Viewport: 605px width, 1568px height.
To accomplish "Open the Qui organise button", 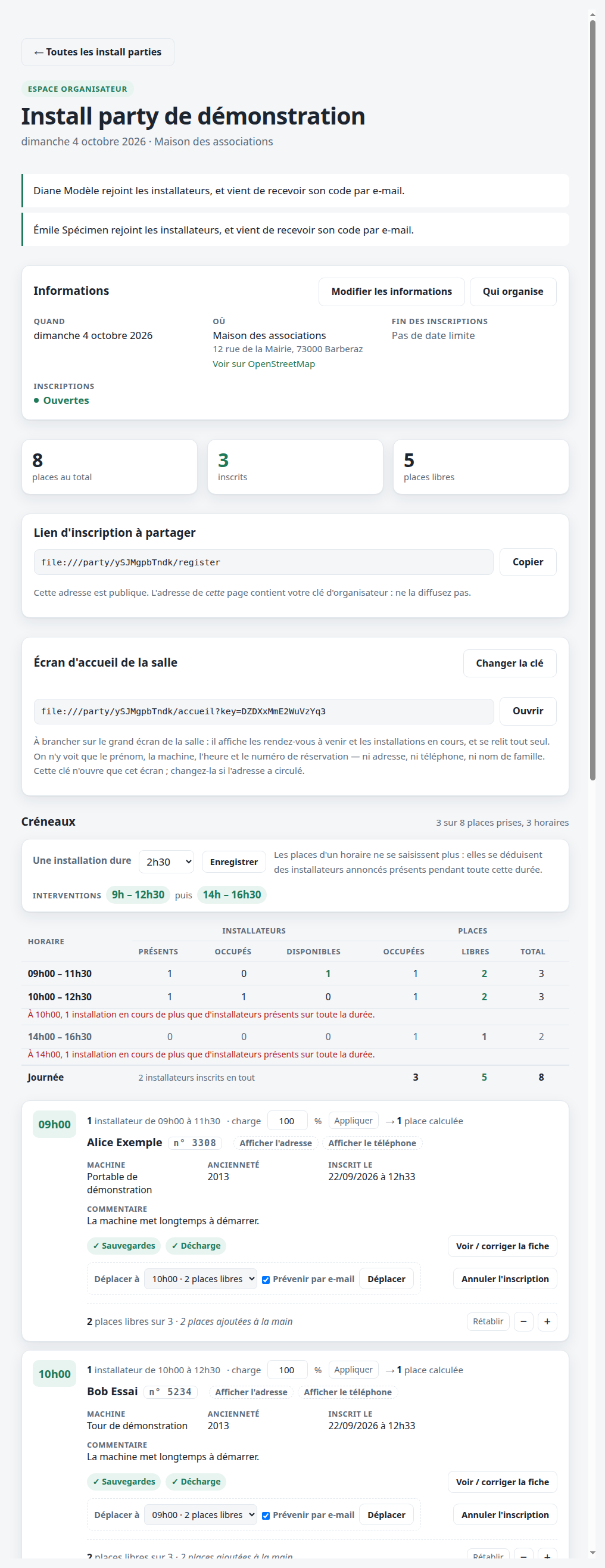I will (x=513, y=291).
